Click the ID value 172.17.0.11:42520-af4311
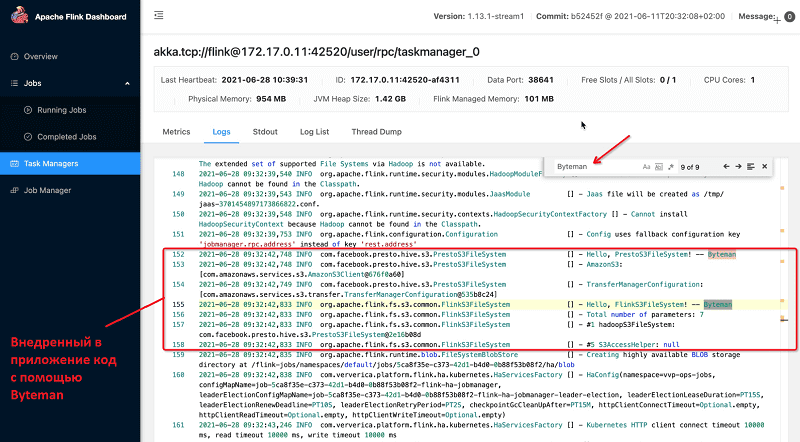This screenshot has height=442, width=800. 405,80
